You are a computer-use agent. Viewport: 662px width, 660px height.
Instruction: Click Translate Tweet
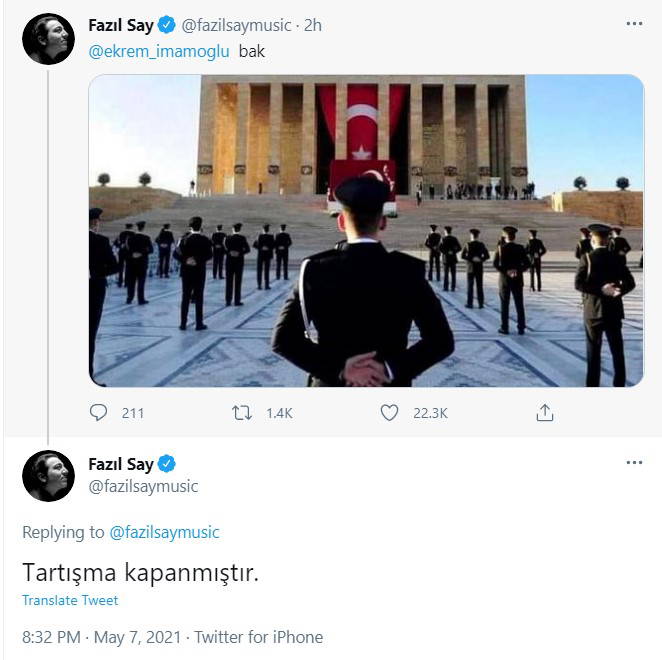70,601
